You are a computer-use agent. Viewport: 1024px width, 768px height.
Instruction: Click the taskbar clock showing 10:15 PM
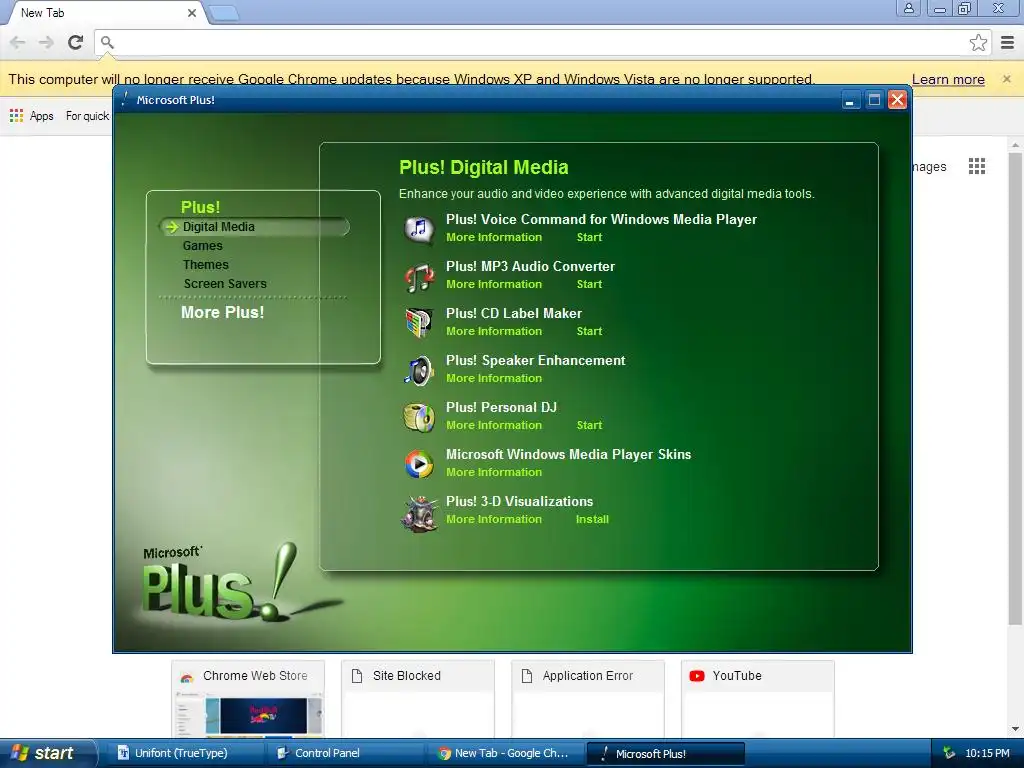click(987, 753)
